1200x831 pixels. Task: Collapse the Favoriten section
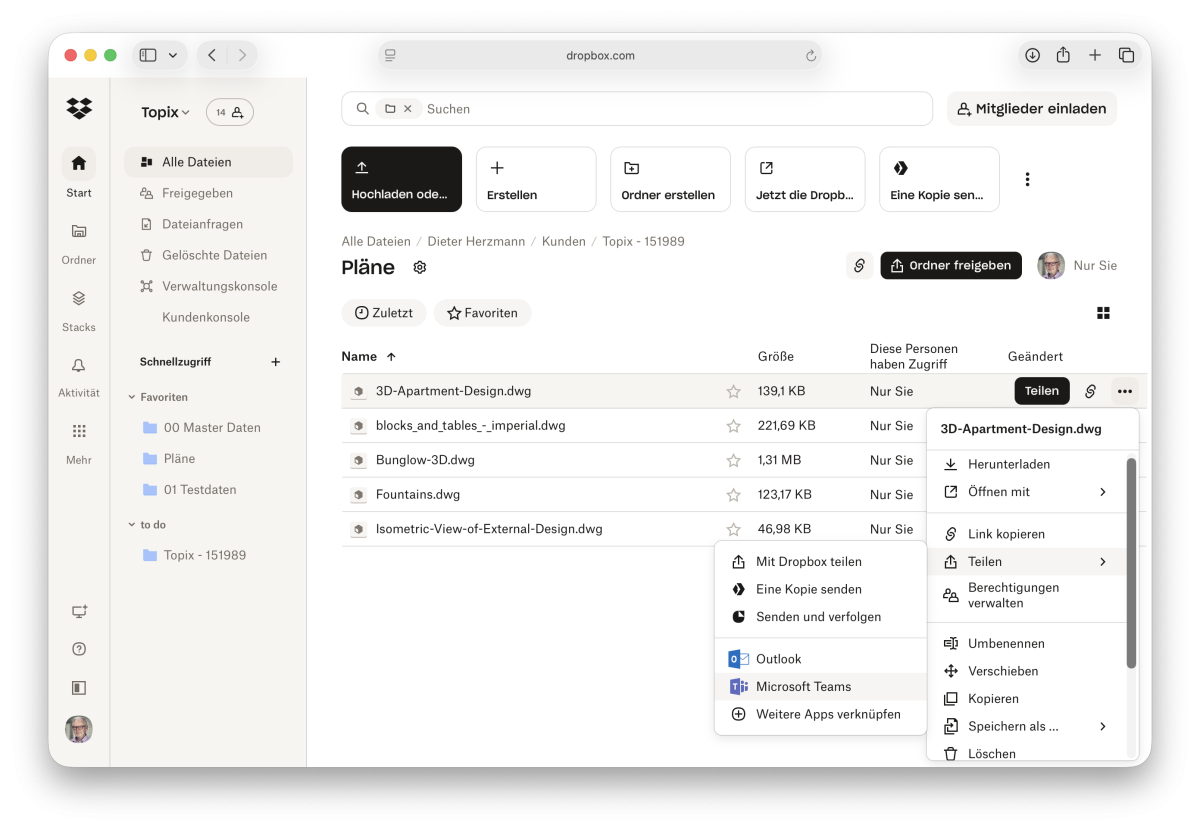[132, 397]
